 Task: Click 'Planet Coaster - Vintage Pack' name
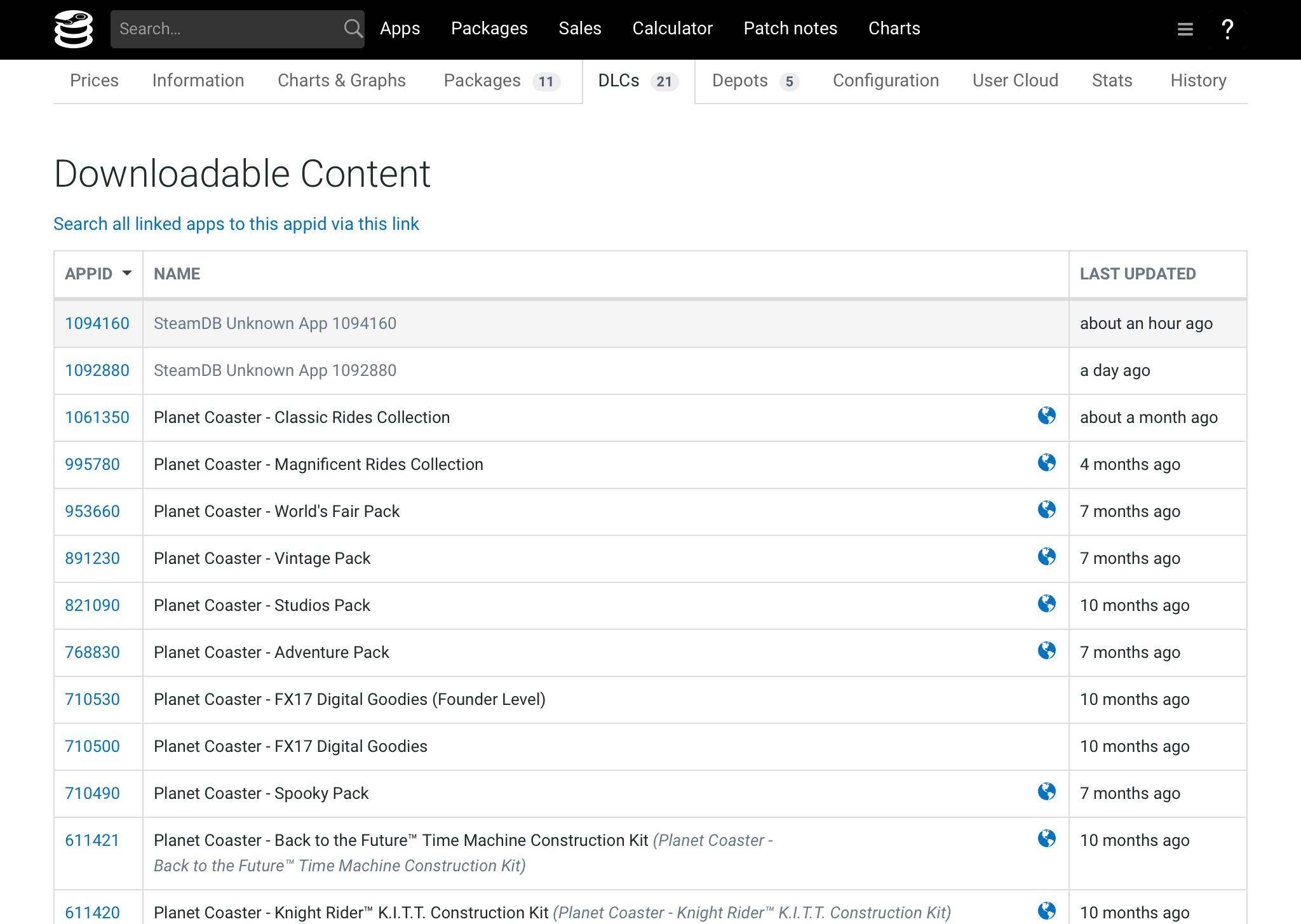(x=262, y=558)
